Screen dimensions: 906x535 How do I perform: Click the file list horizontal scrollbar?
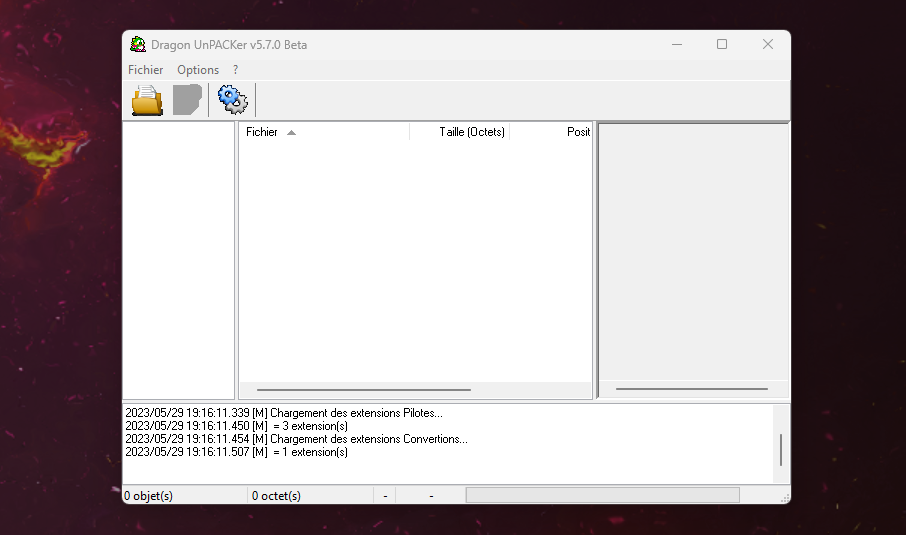click(364, 389)
